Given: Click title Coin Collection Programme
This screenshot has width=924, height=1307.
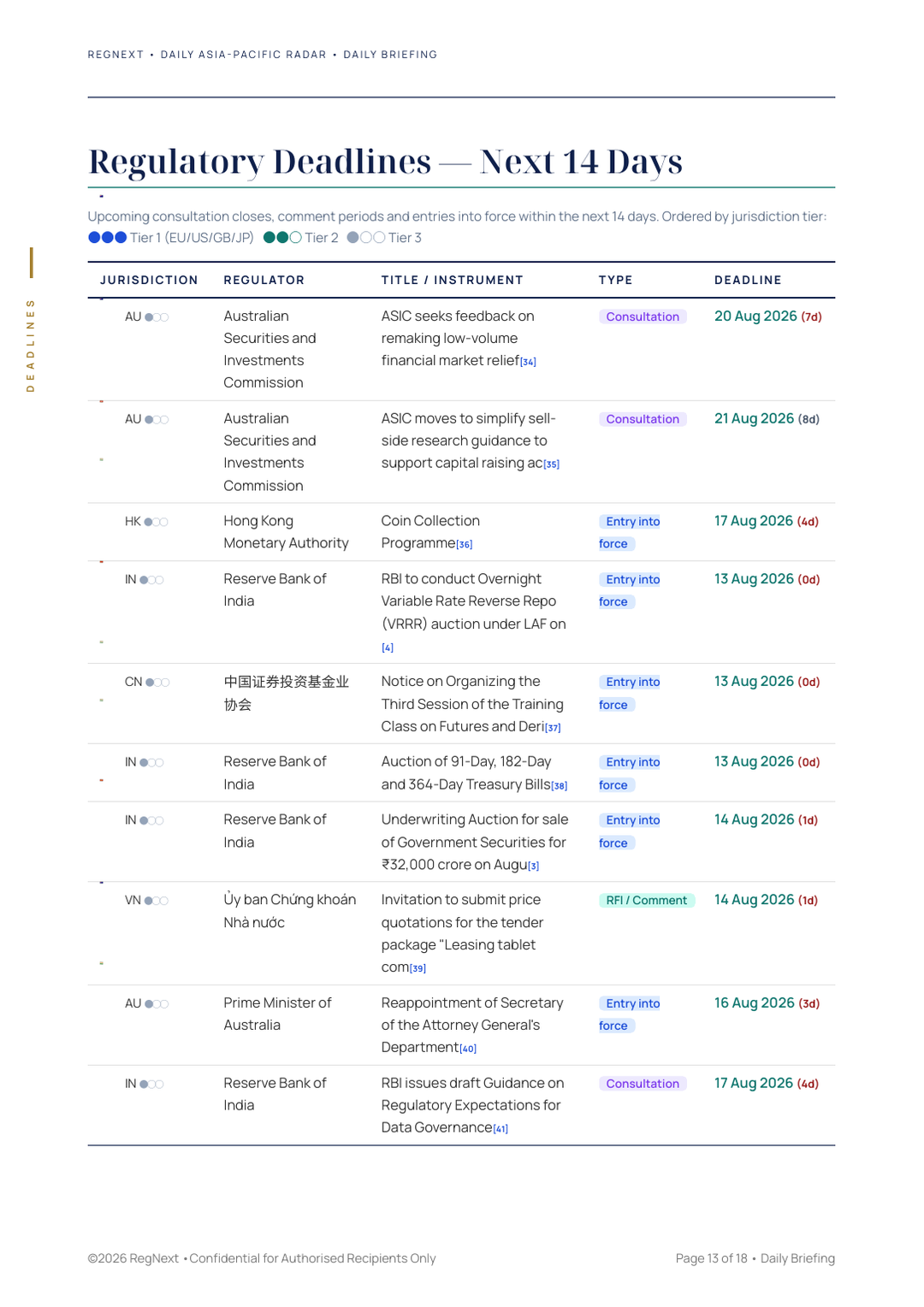Looking at the screenshot, I should [x=430, y=532].
